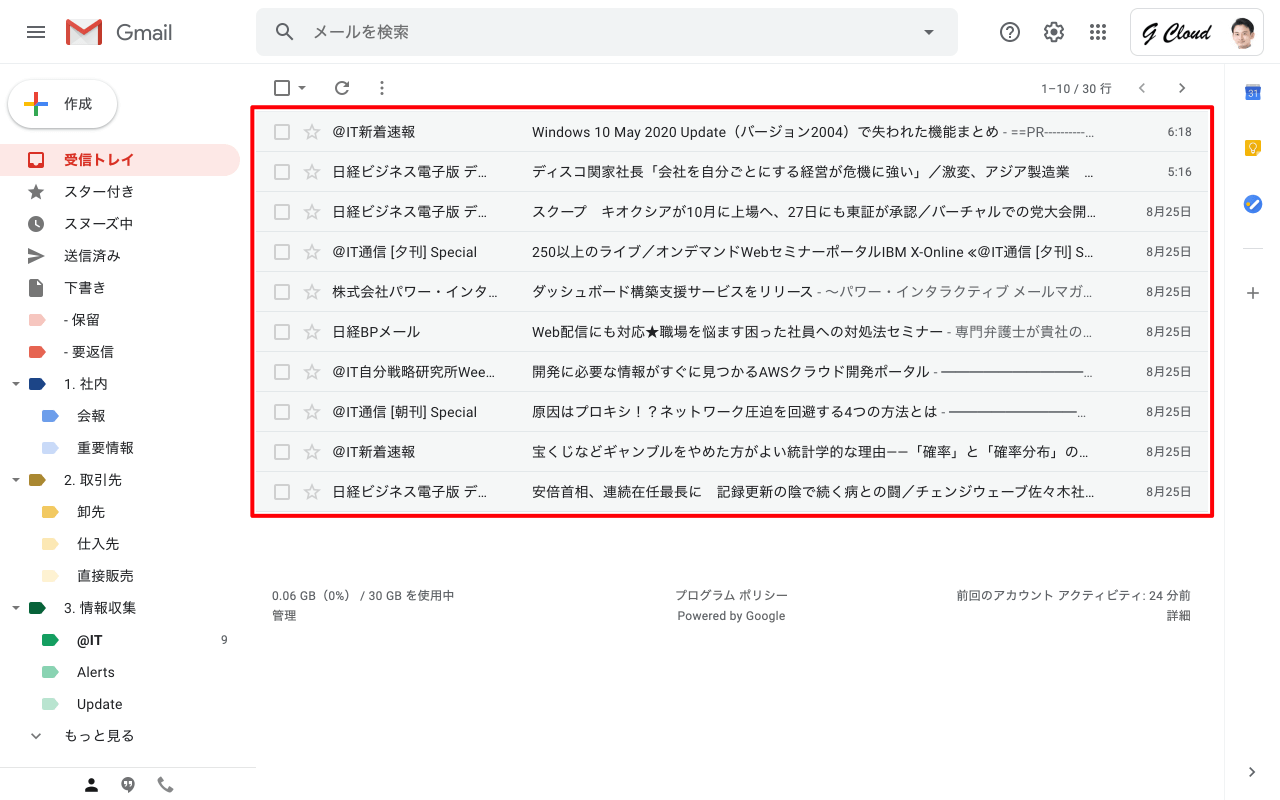The image size is (1280, 800).
Task: Click the 作成 compose button
Action: [63, 104]
